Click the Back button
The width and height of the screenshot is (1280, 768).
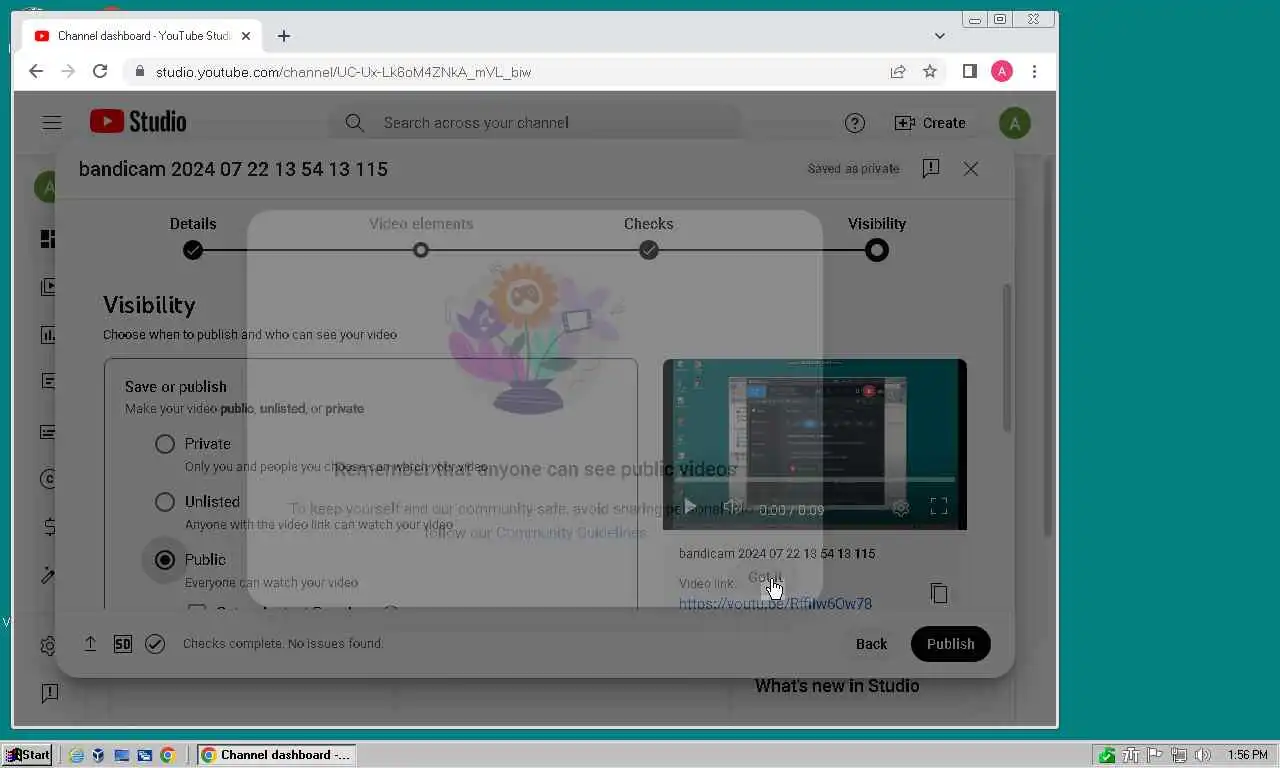click(871, 644)
